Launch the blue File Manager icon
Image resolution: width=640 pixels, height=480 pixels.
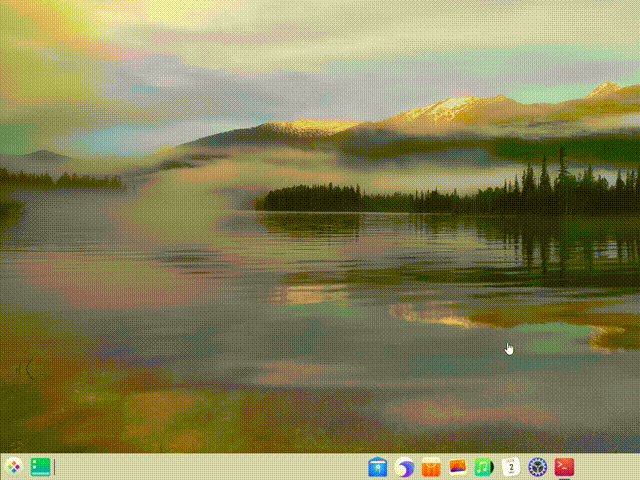pos(377,467)
